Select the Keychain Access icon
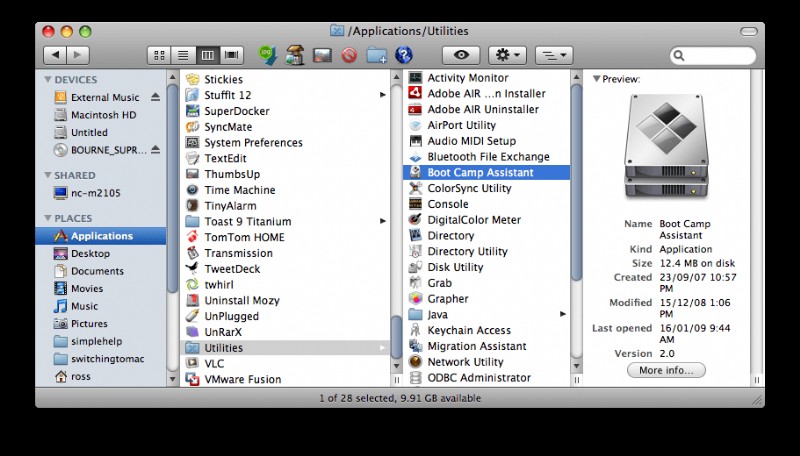Viewport: 800px width, 456px height. 415,331
